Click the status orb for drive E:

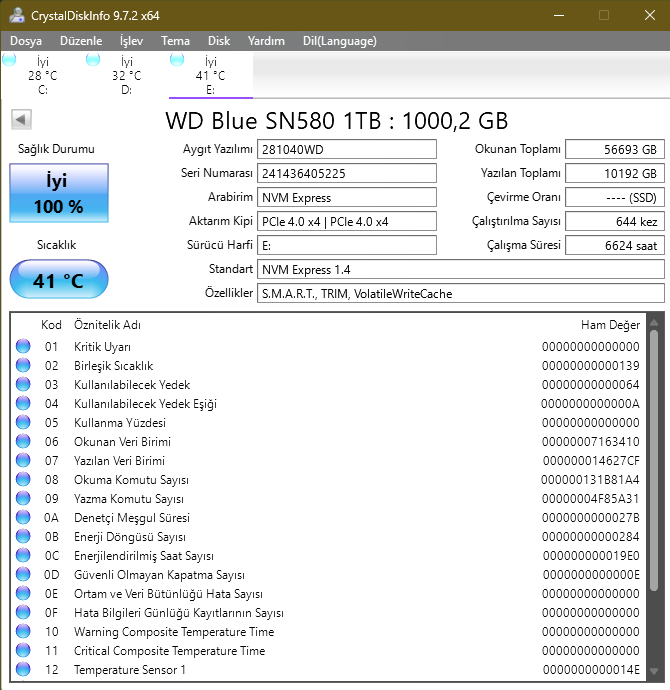click(177, 59)
